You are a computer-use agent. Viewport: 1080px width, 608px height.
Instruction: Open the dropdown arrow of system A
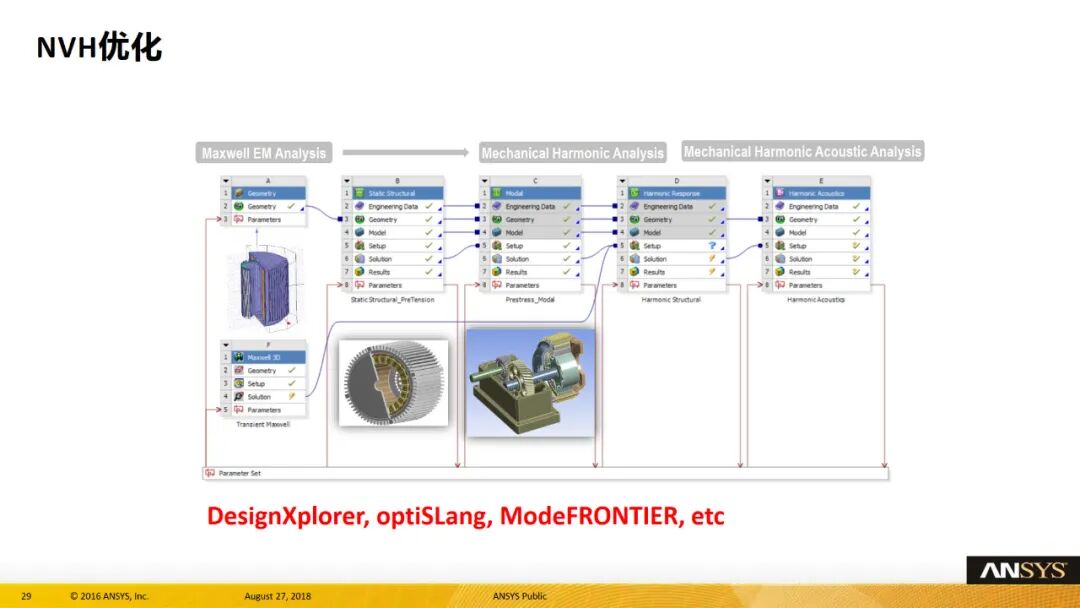(x=226, y=181)
